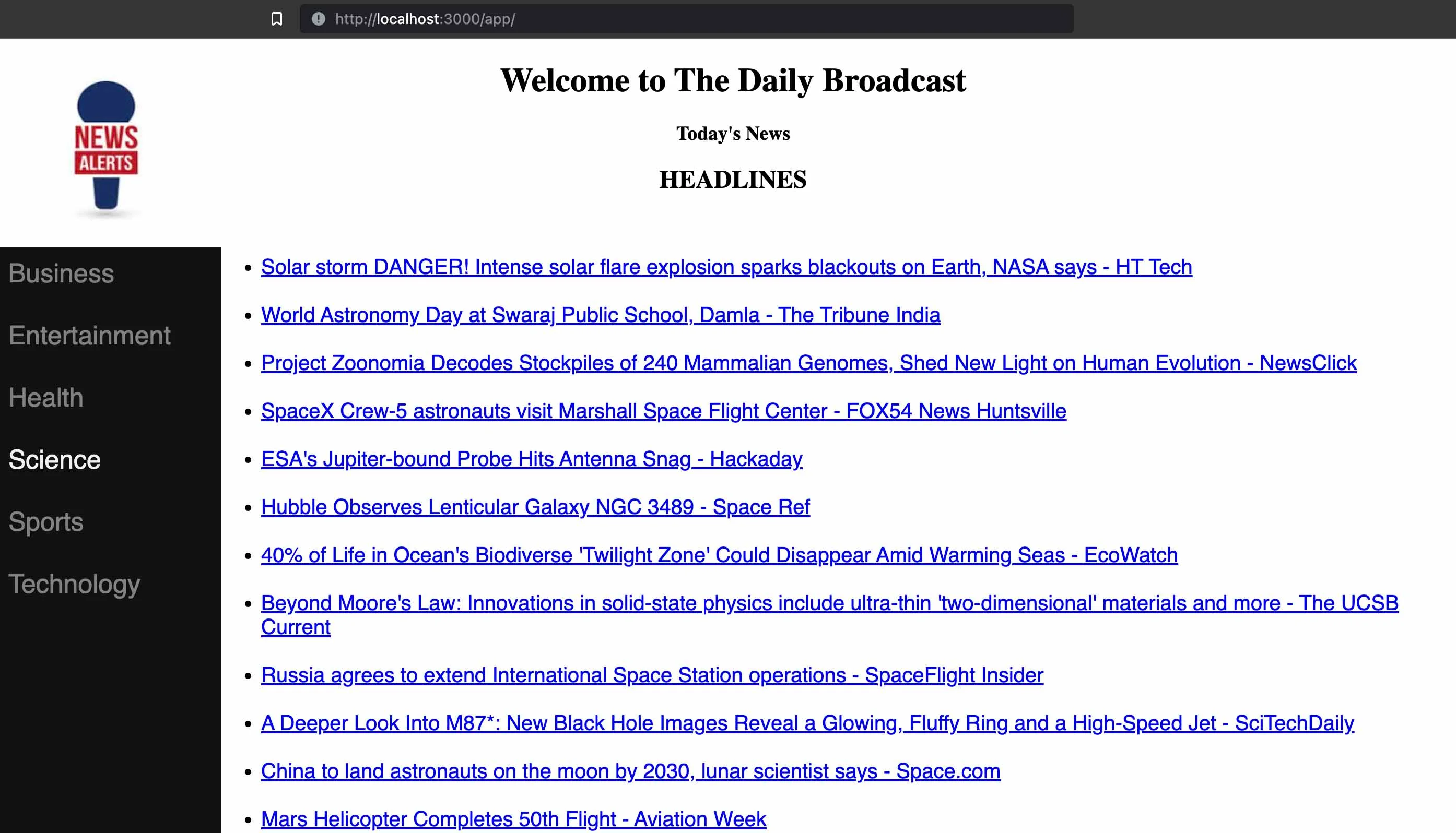This screenshot has width=1456, height=833.
Task: Open the Business category
Action: (61, 273)
